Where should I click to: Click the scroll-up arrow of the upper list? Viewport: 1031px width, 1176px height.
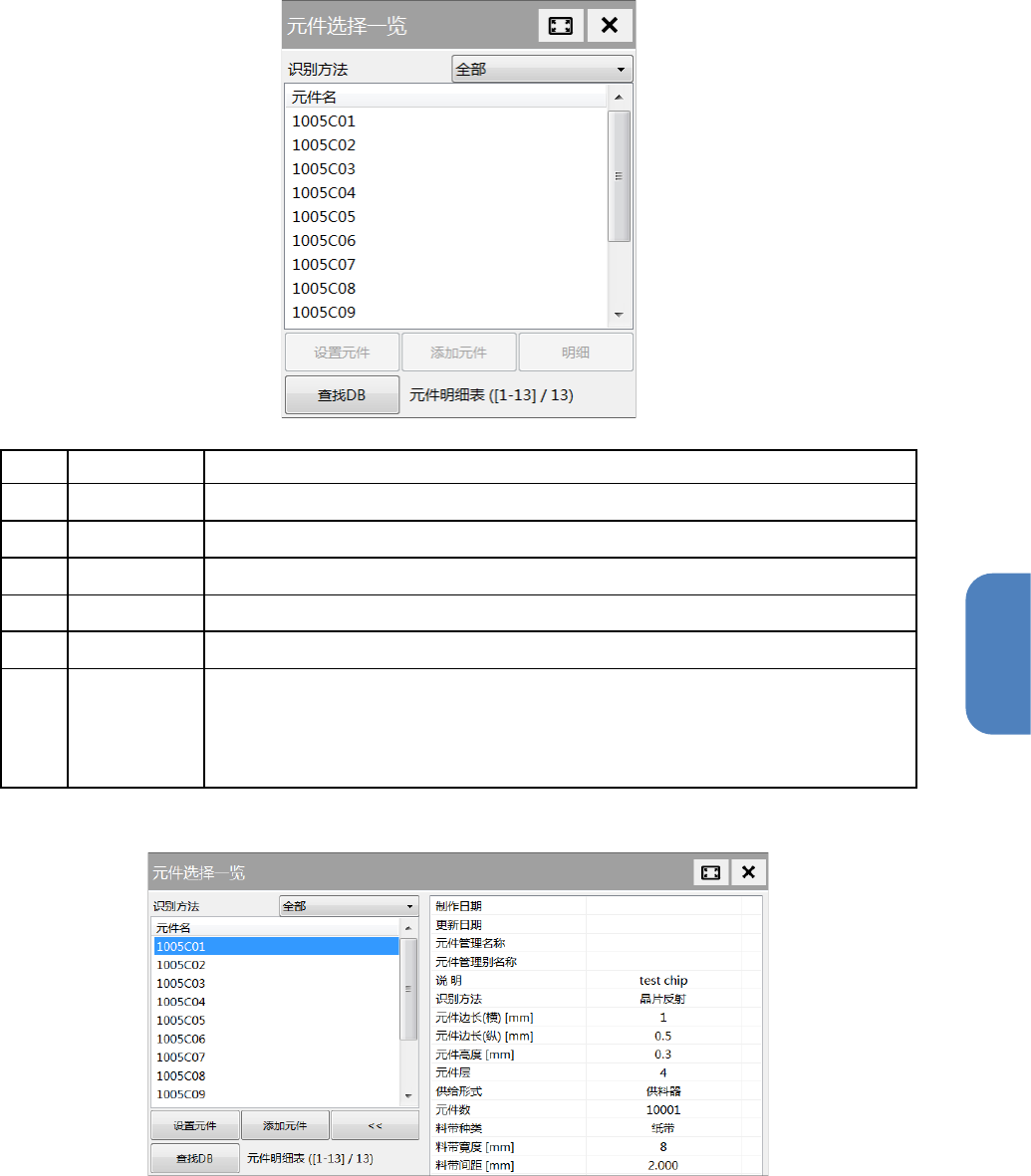pos(619,97)
